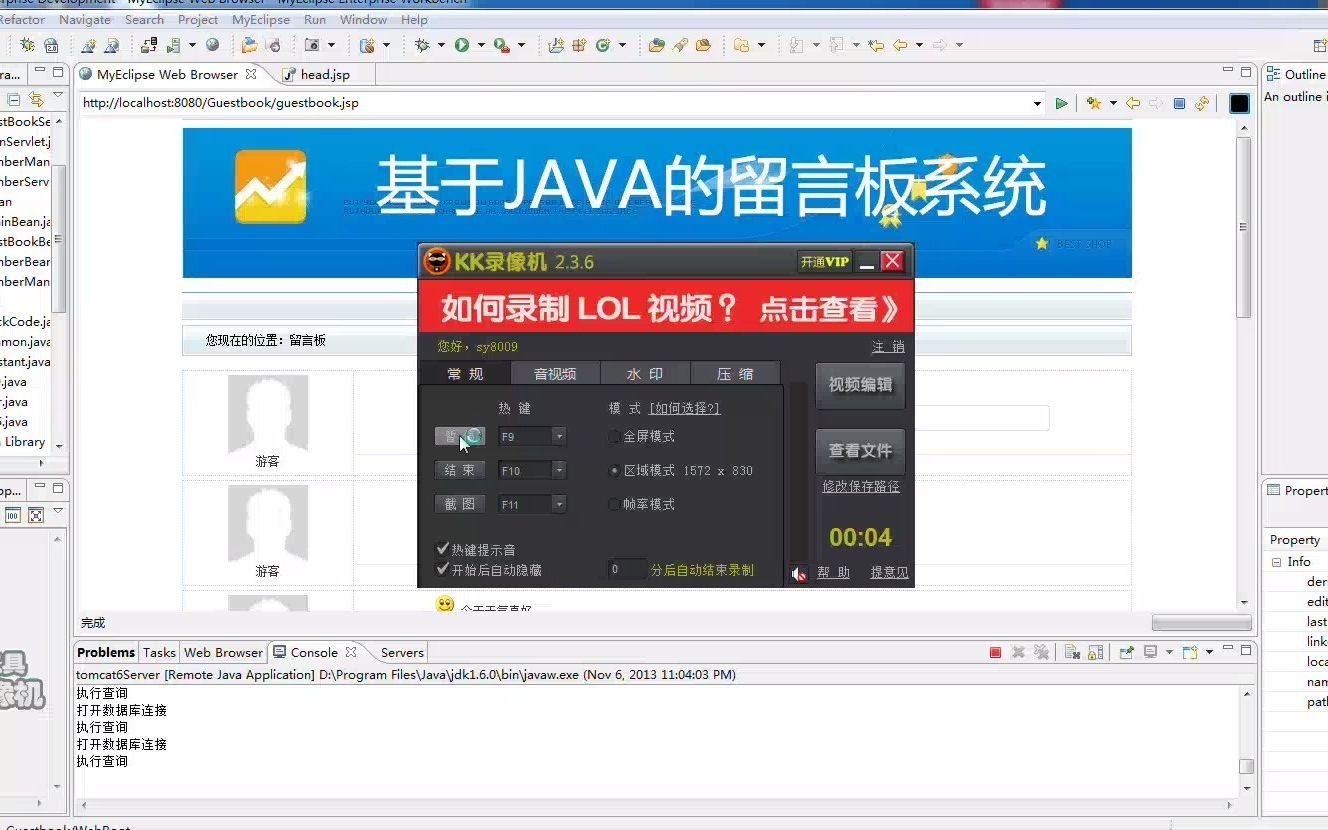1328x830 pixels.
Task: Click the Outline view icon
Action: point(1274,74)
